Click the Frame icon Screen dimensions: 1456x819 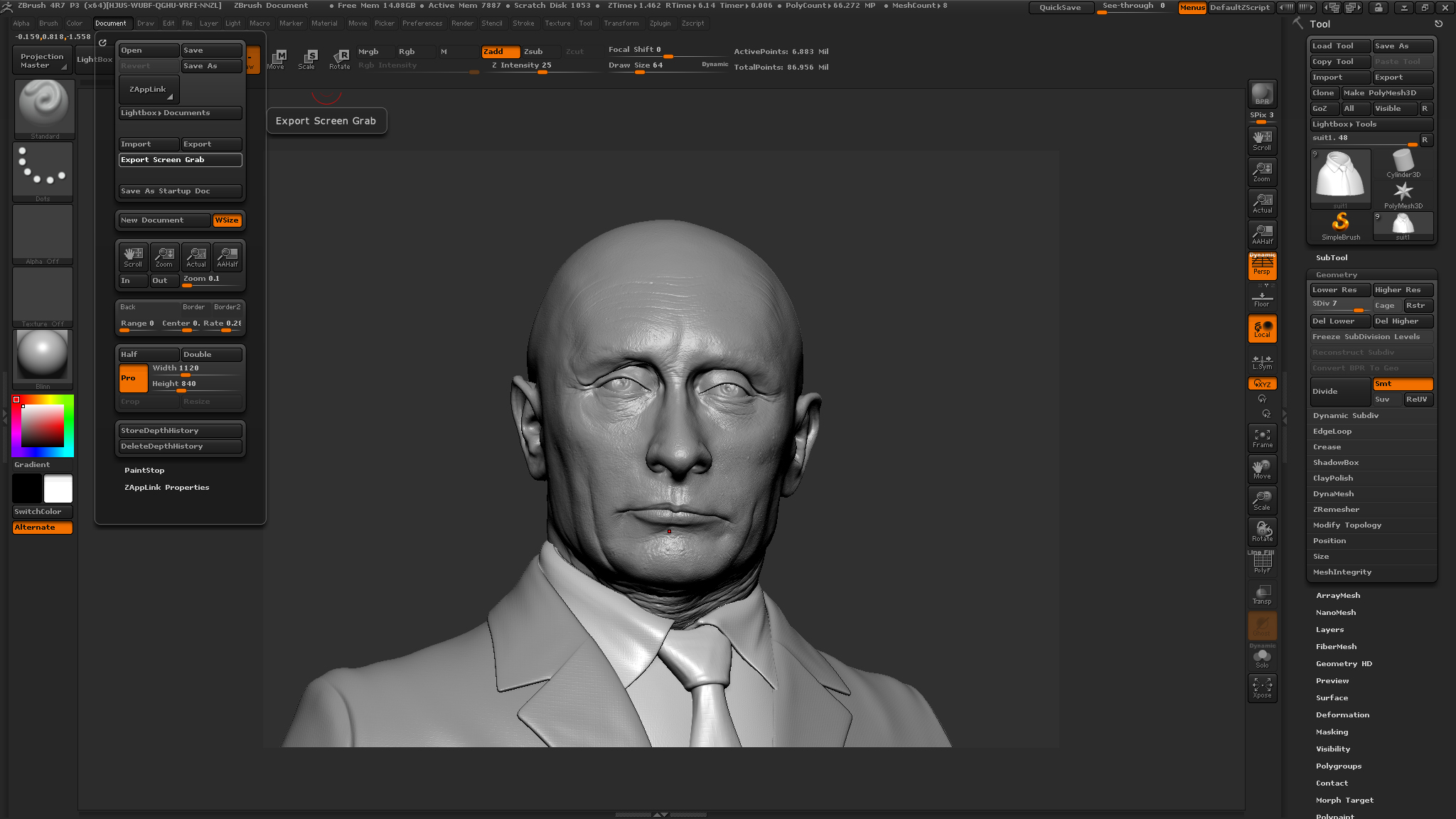1262,439
